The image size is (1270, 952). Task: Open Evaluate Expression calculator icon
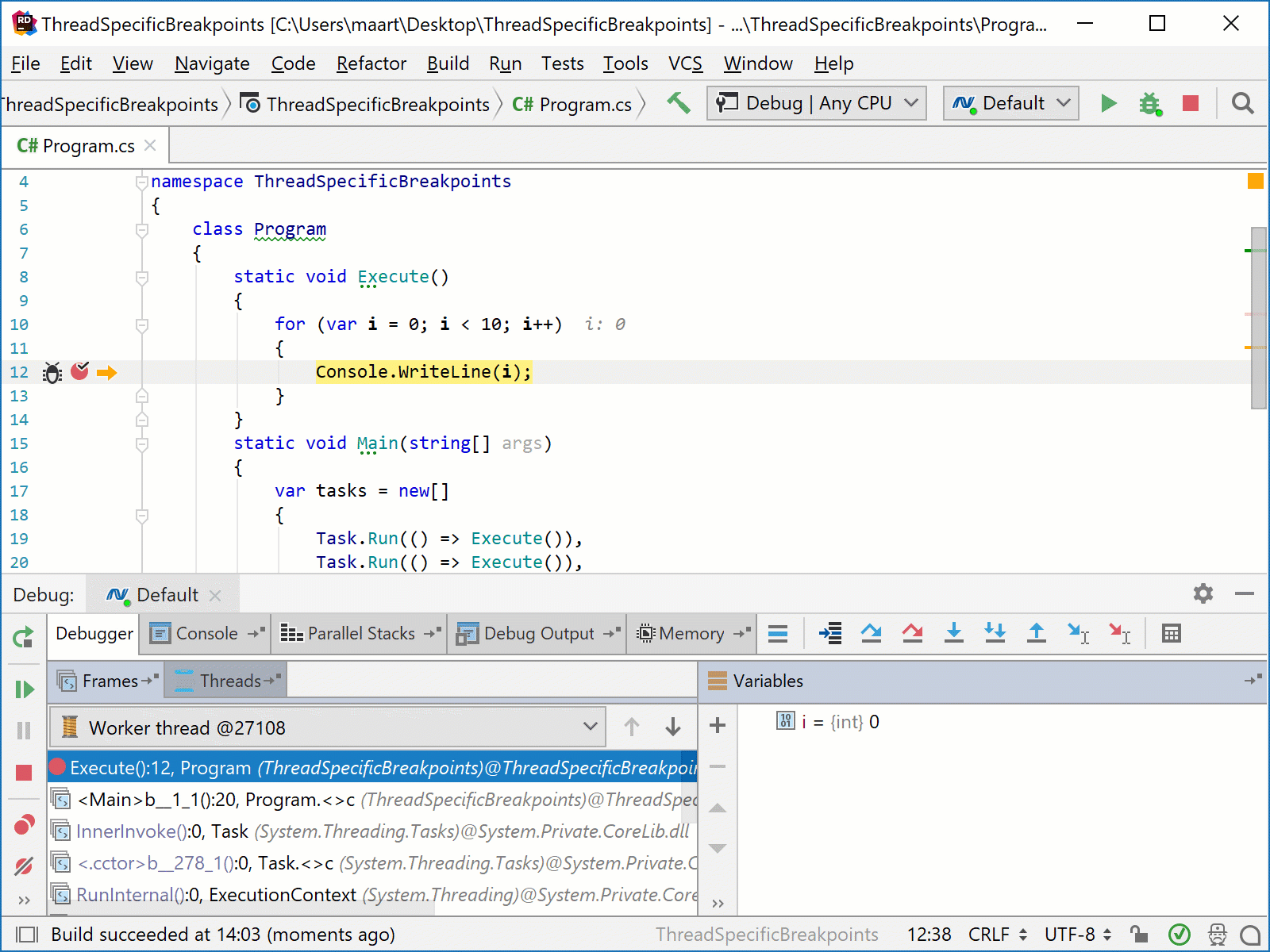[x=1171, y=633]
